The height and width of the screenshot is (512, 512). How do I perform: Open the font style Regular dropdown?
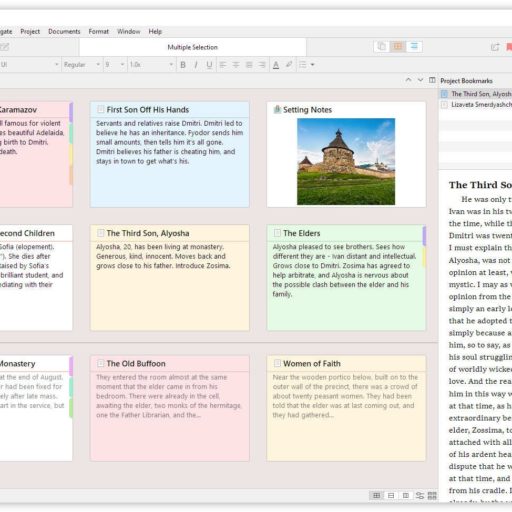82,64
